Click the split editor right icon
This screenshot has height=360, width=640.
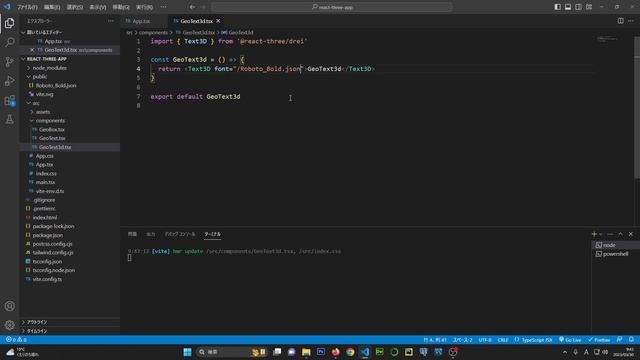(x=620, y=21)
